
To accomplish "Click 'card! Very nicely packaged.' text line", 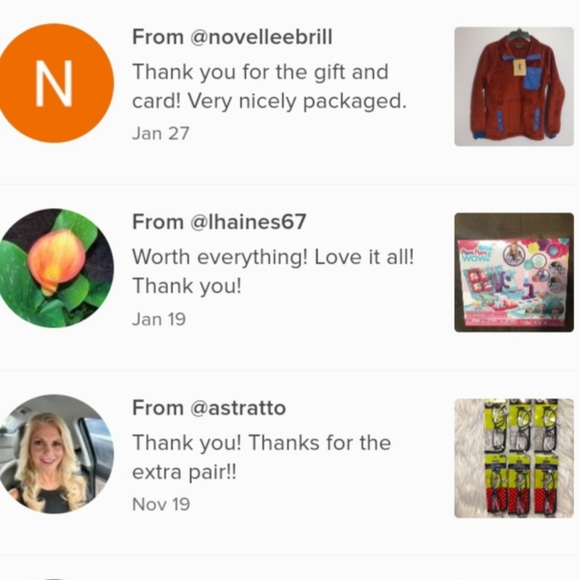I will pos(269,101).
